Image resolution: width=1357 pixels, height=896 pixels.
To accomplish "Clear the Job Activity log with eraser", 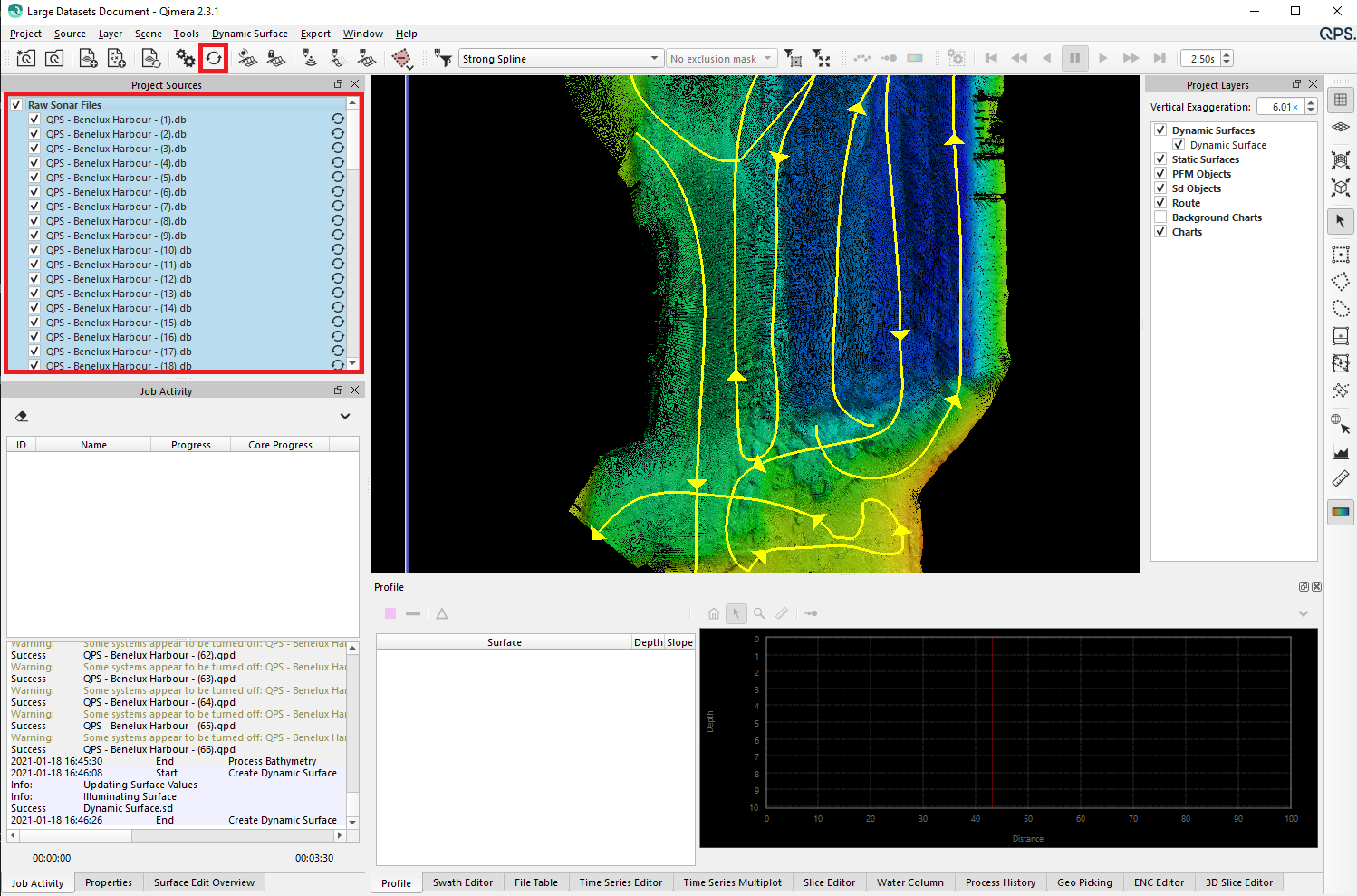I will [22, 417].
